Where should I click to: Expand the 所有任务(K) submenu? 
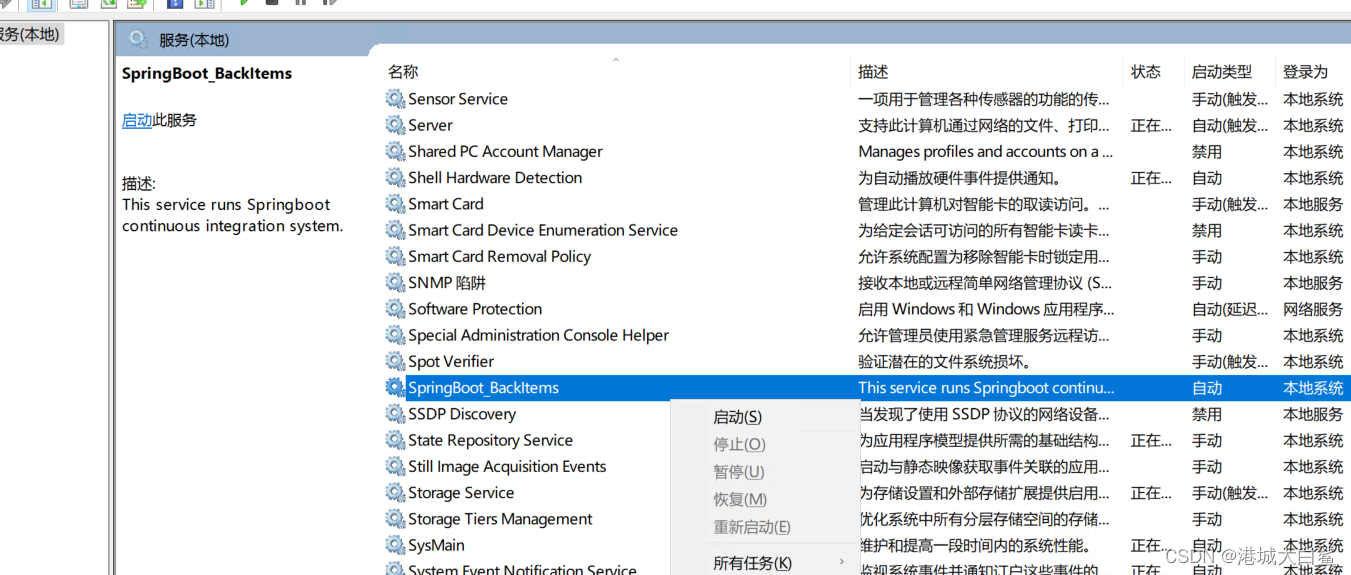click(752, 563)
